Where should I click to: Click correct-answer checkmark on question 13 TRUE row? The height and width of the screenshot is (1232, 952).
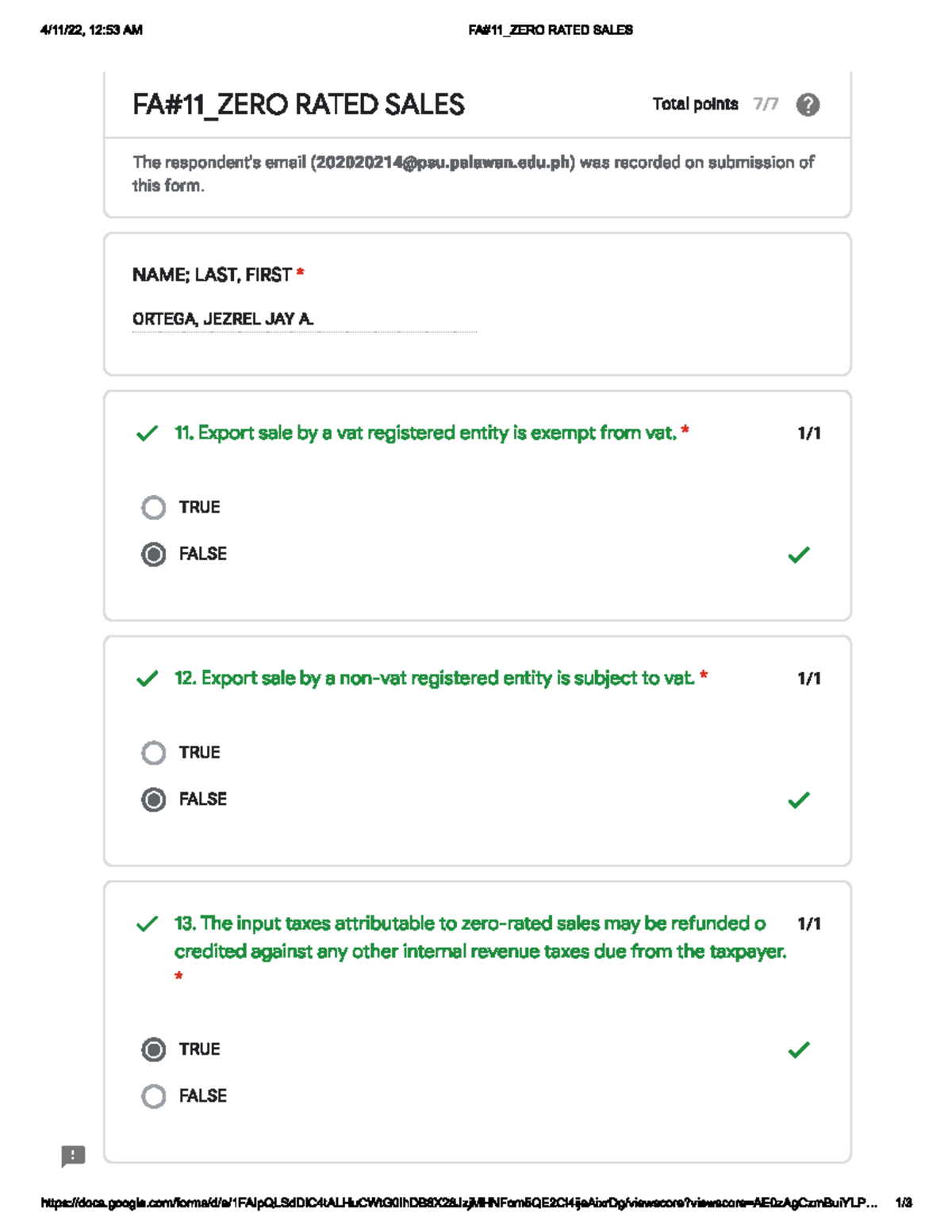[x=799, y=1050]
